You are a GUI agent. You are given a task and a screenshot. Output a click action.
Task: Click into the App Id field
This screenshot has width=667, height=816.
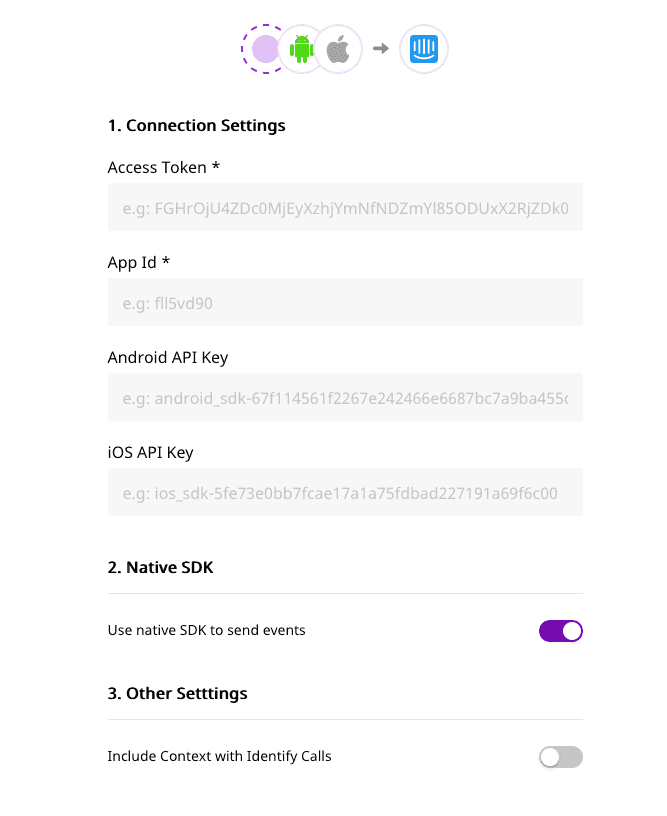click(x=345, y=303)
